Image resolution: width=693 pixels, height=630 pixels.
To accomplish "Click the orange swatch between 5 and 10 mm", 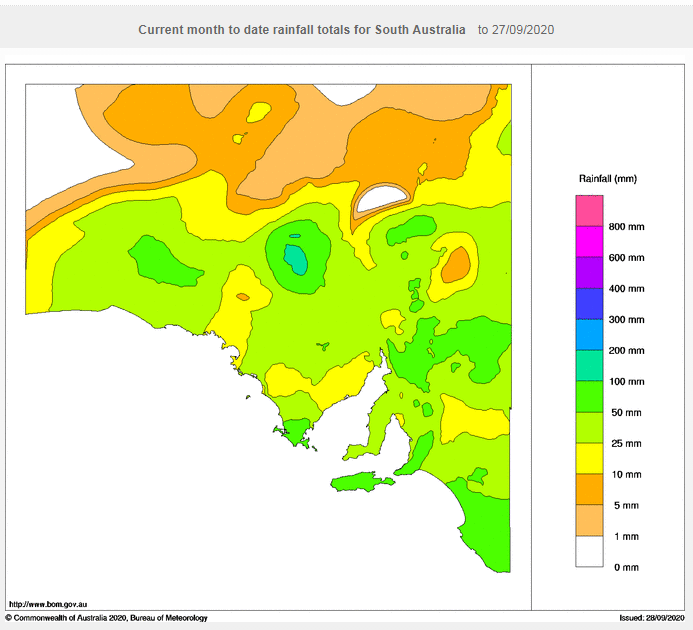I will pyautogui.click(x=589, y=489).
